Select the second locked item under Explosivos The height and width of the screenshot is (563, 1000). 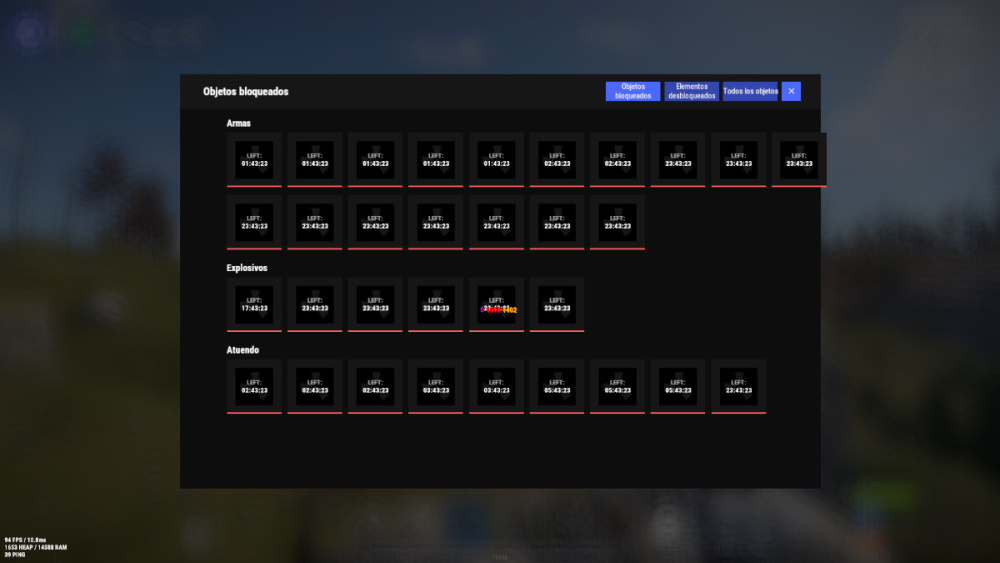pyautogui.click(x=315, y=304)
